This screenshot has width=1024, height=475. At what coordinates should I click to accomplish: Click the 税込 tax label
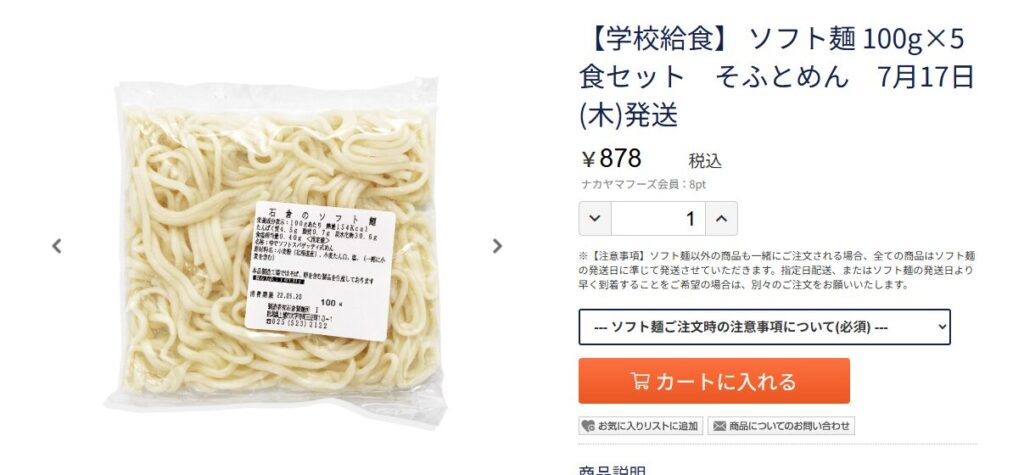(x=705, y=161)
